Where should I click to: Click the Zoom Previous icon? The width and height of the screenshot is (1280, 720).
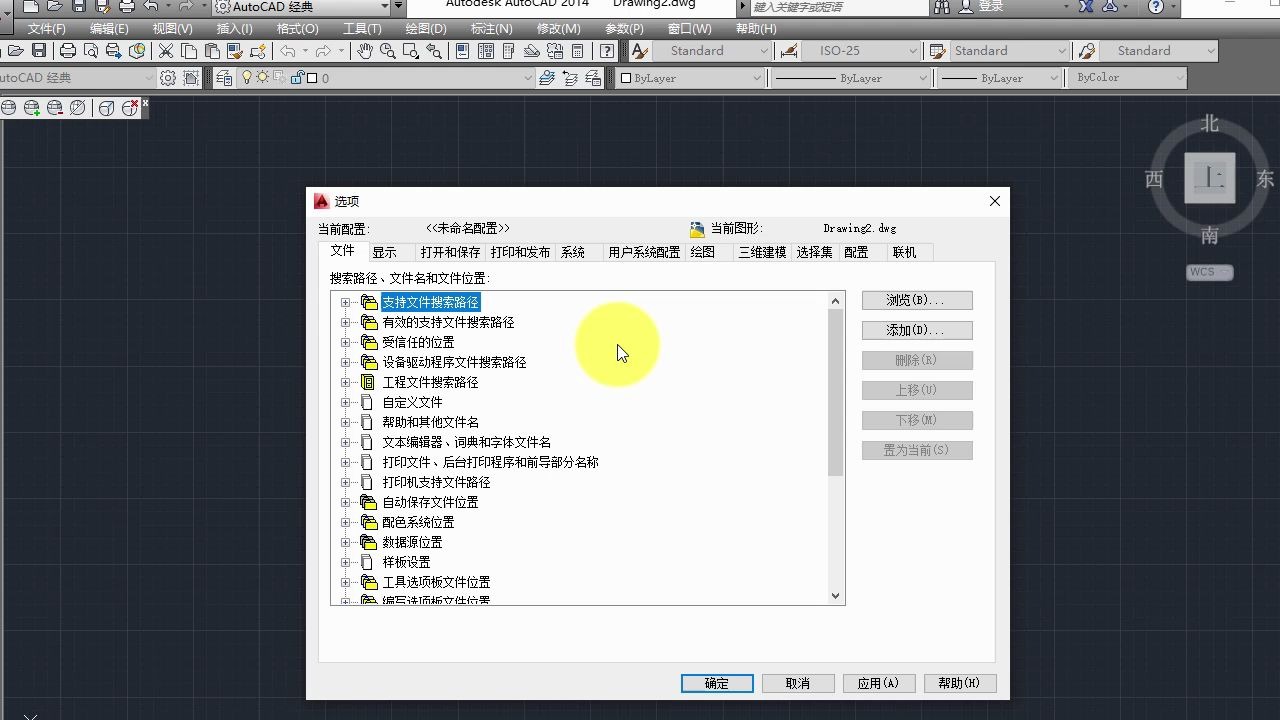click(x=434, y=51)
